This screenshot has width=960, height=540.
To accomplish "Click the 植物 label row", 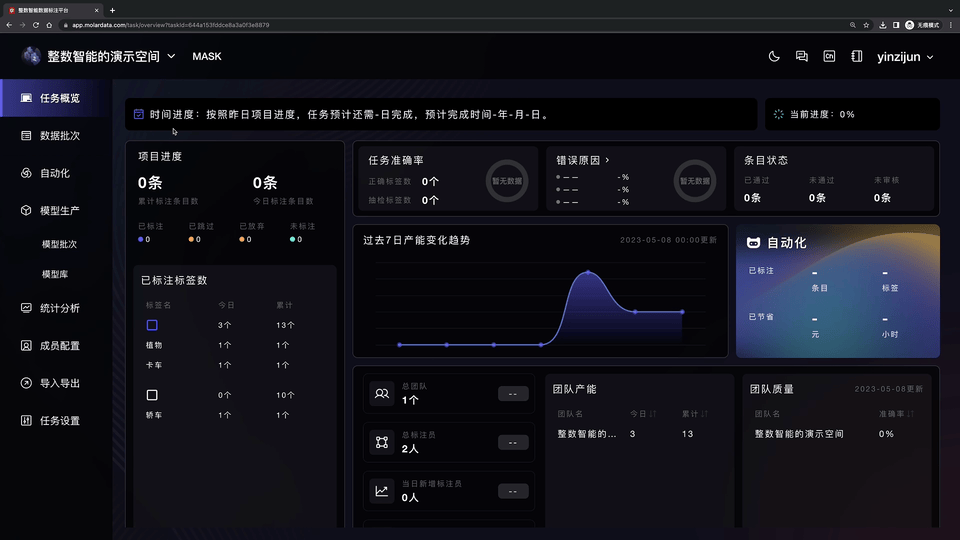I will point(234,345).
